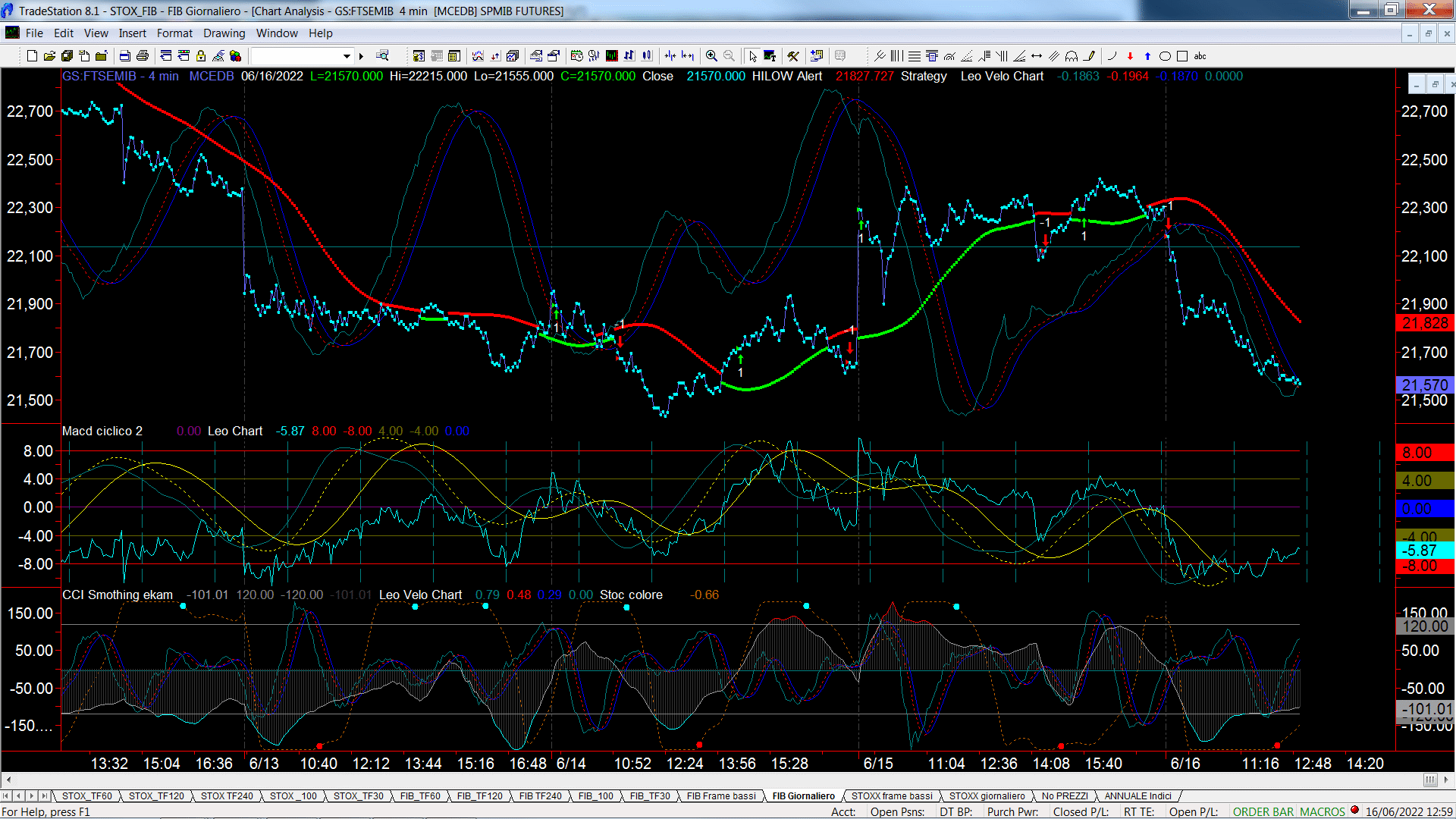Switch to the STOX_TF120 tab
Viewport: 1456px width, 819px height.
click(x=156, y=796)
